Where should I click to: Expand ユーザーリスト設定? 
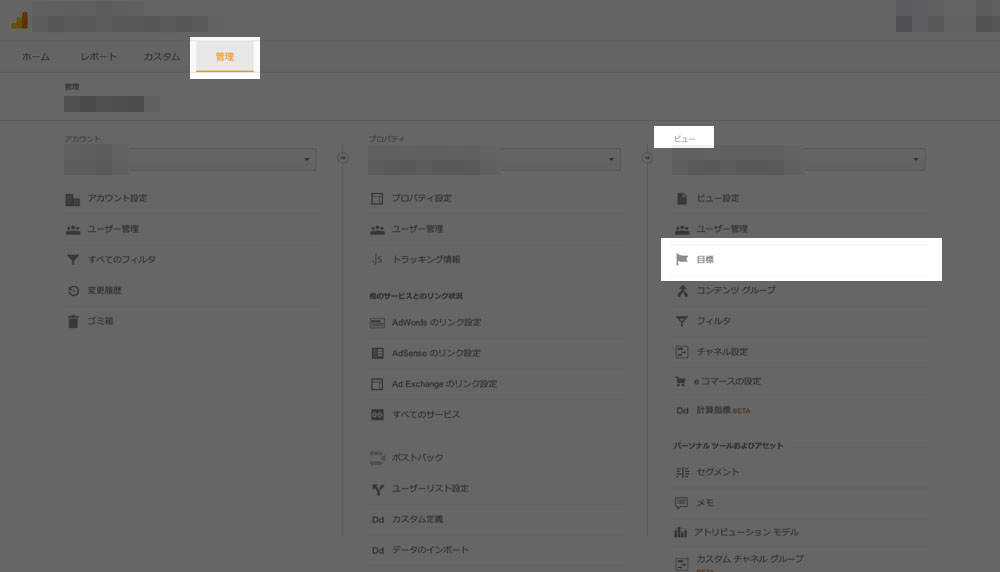(430, 488)
